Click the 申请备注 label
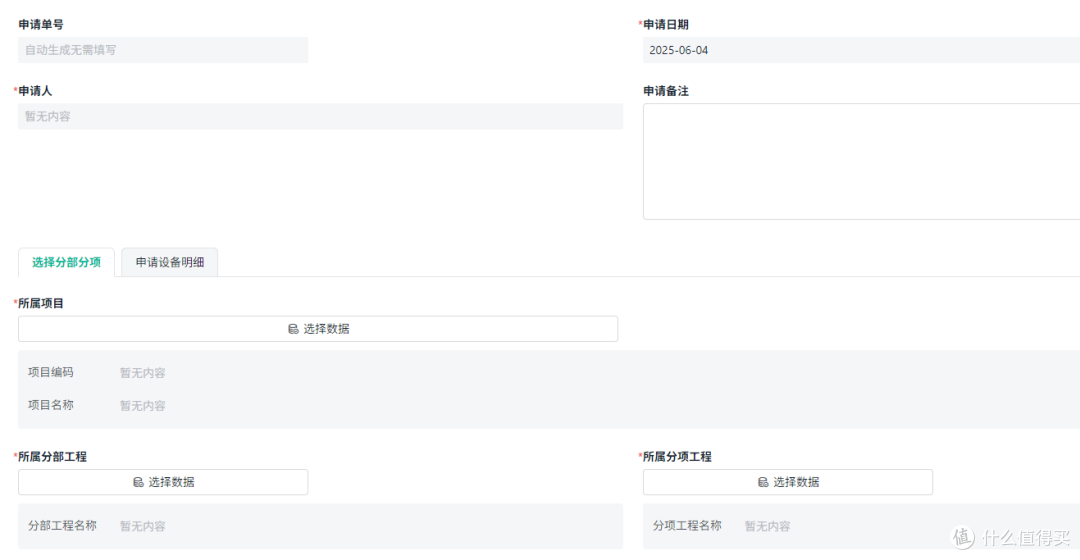 point(665,91)
